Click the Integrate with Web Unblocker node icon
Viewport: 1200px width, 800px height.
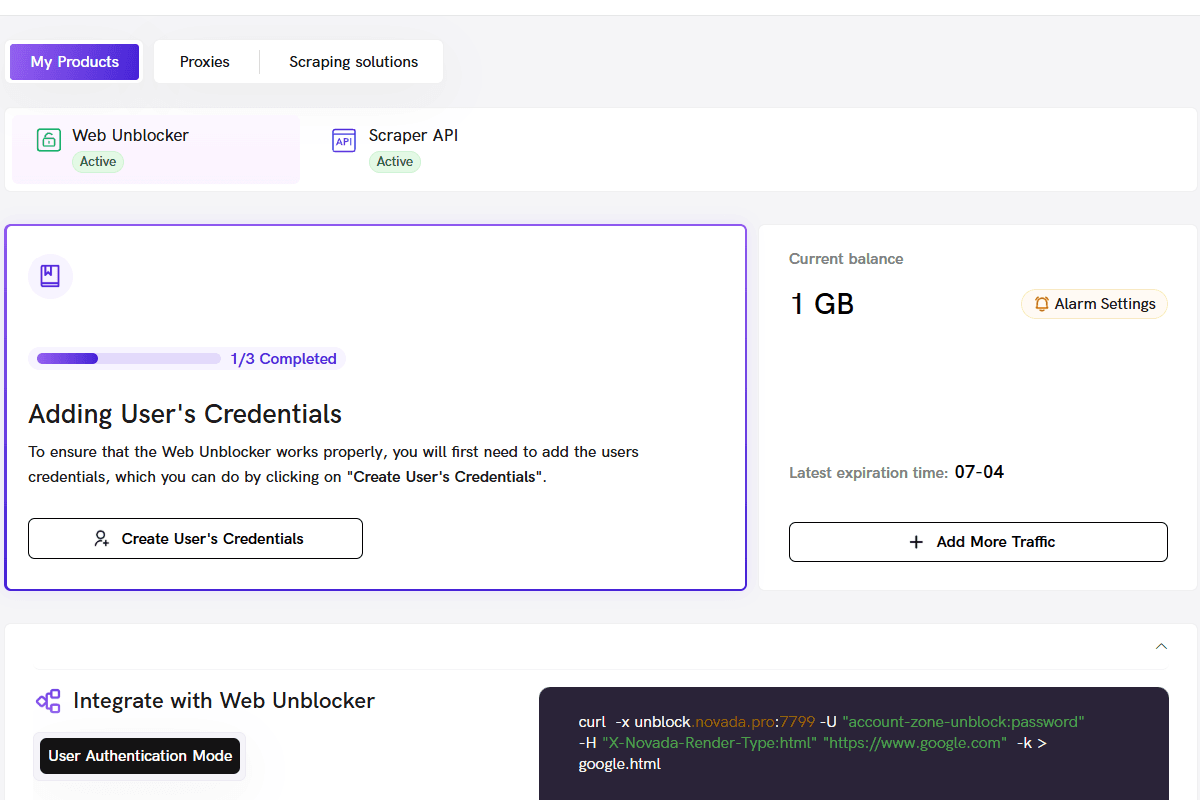48,701
